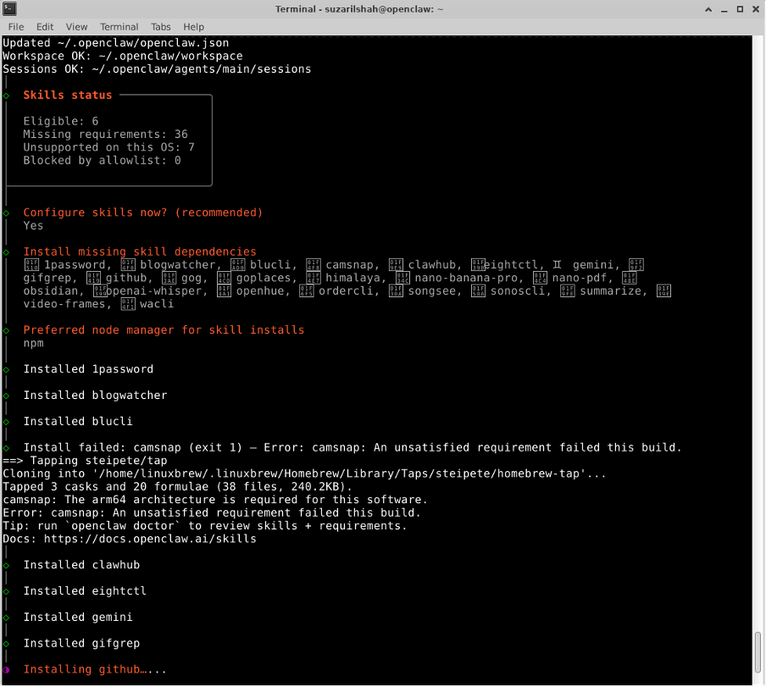Screen dimensions: 766x686
Task: Click the 'Installed blucli' line
Action: (78, 421)
